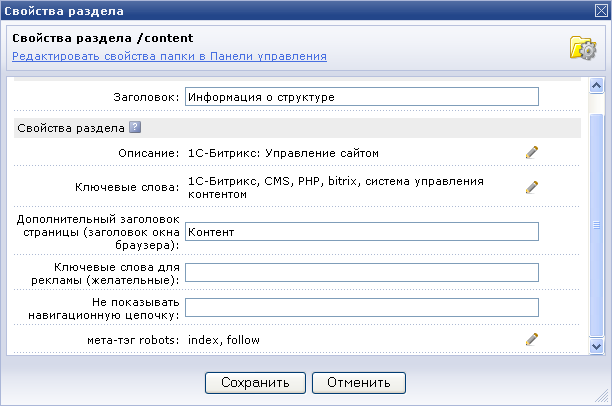Screen dimensions: 612x406
Task: Click the Отменить button
Action: (x=359, y=383)
